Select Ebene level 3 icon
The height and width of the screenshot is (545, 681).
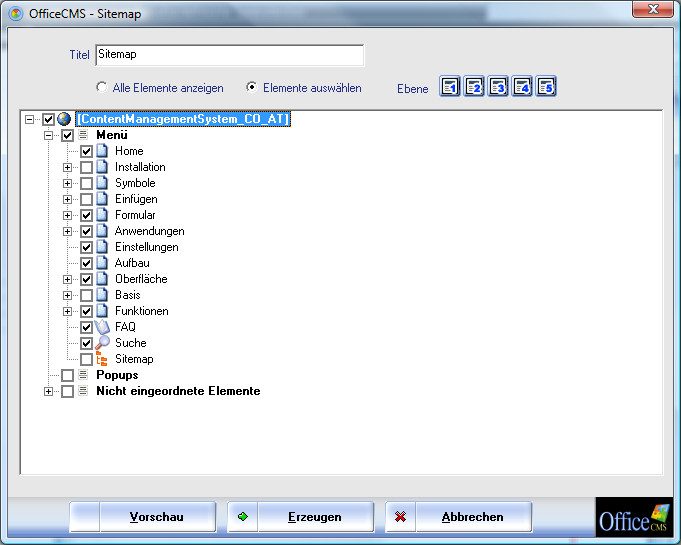click(498, 87)
